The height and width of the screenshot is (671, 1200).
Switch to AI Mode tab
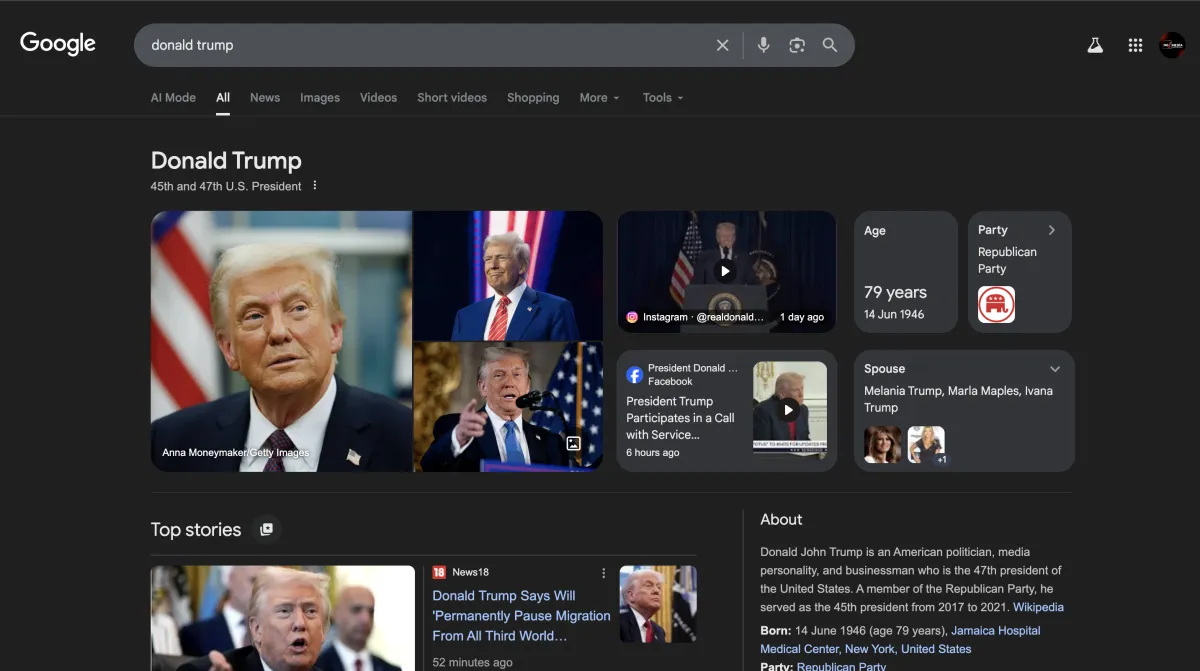[173, 97]
